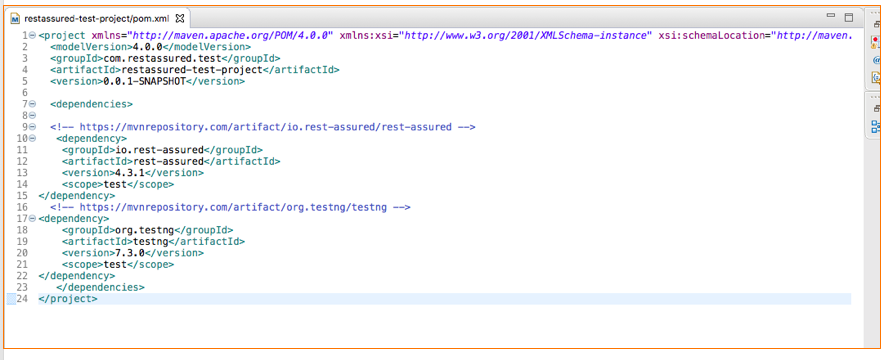This screenshot has width=887, height=360.
Task: Maximize the editor area
Action: 849,18
